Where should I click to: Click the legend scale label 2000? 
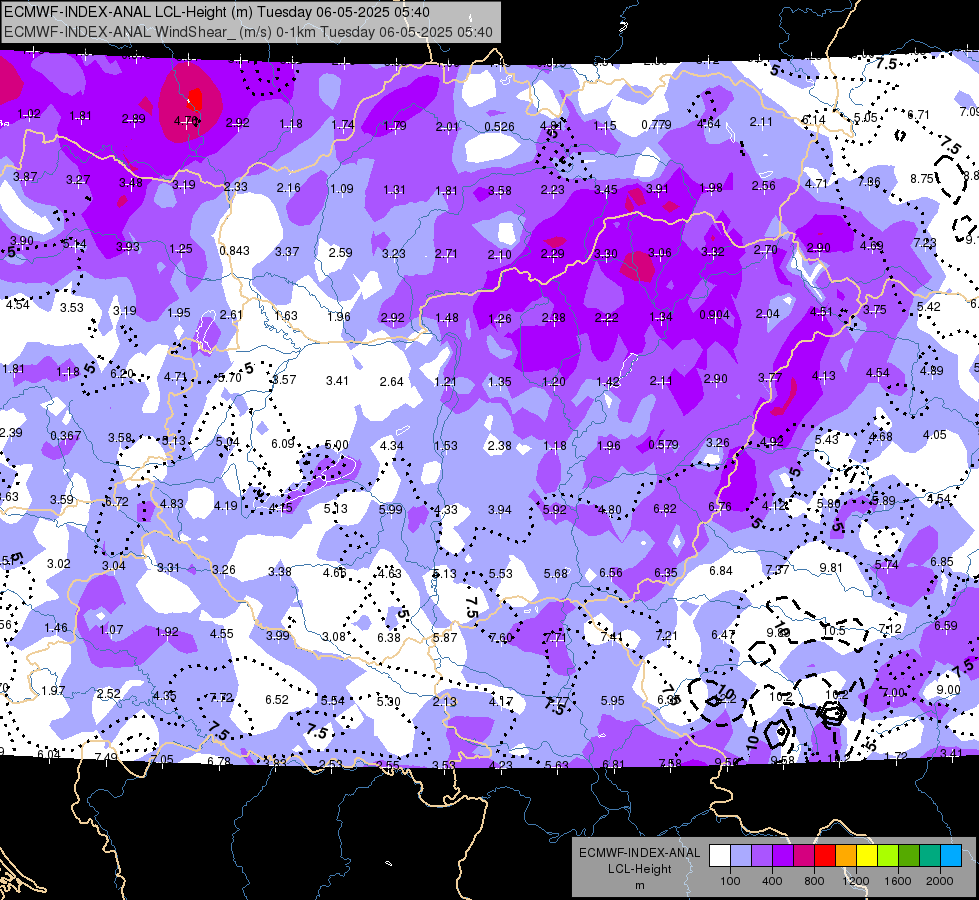tap(940, 881)
